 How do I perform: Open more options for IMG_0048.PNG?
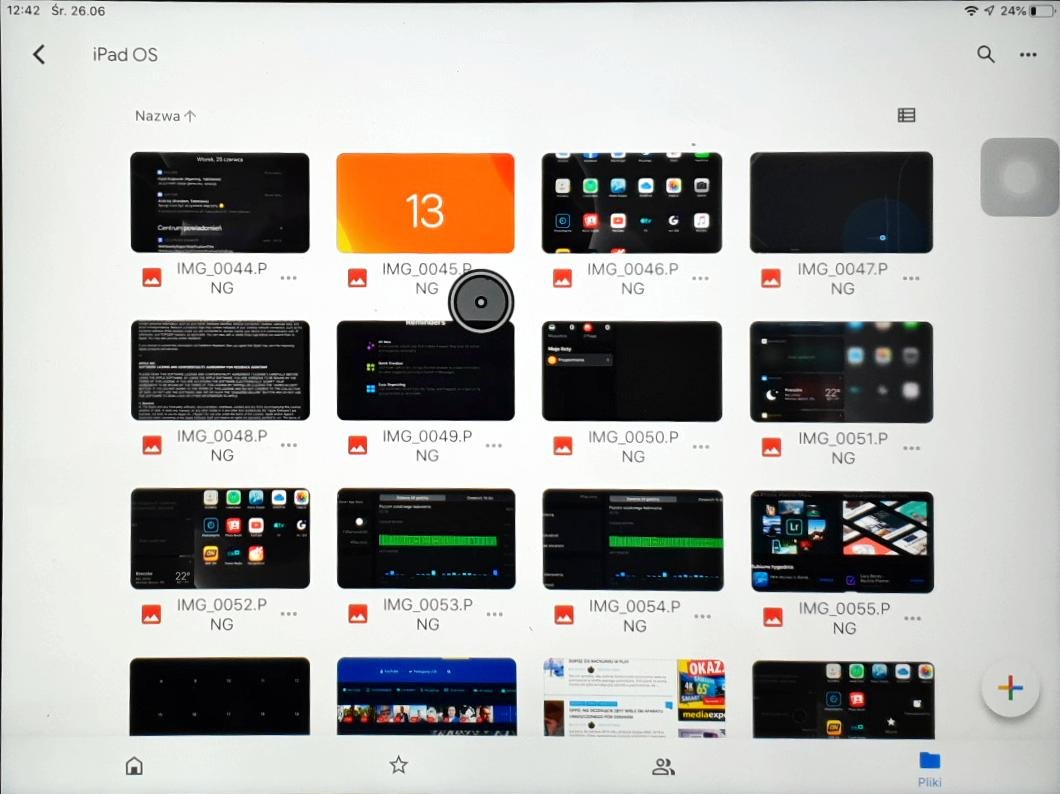pyautogui.click(x=289, y=445)
